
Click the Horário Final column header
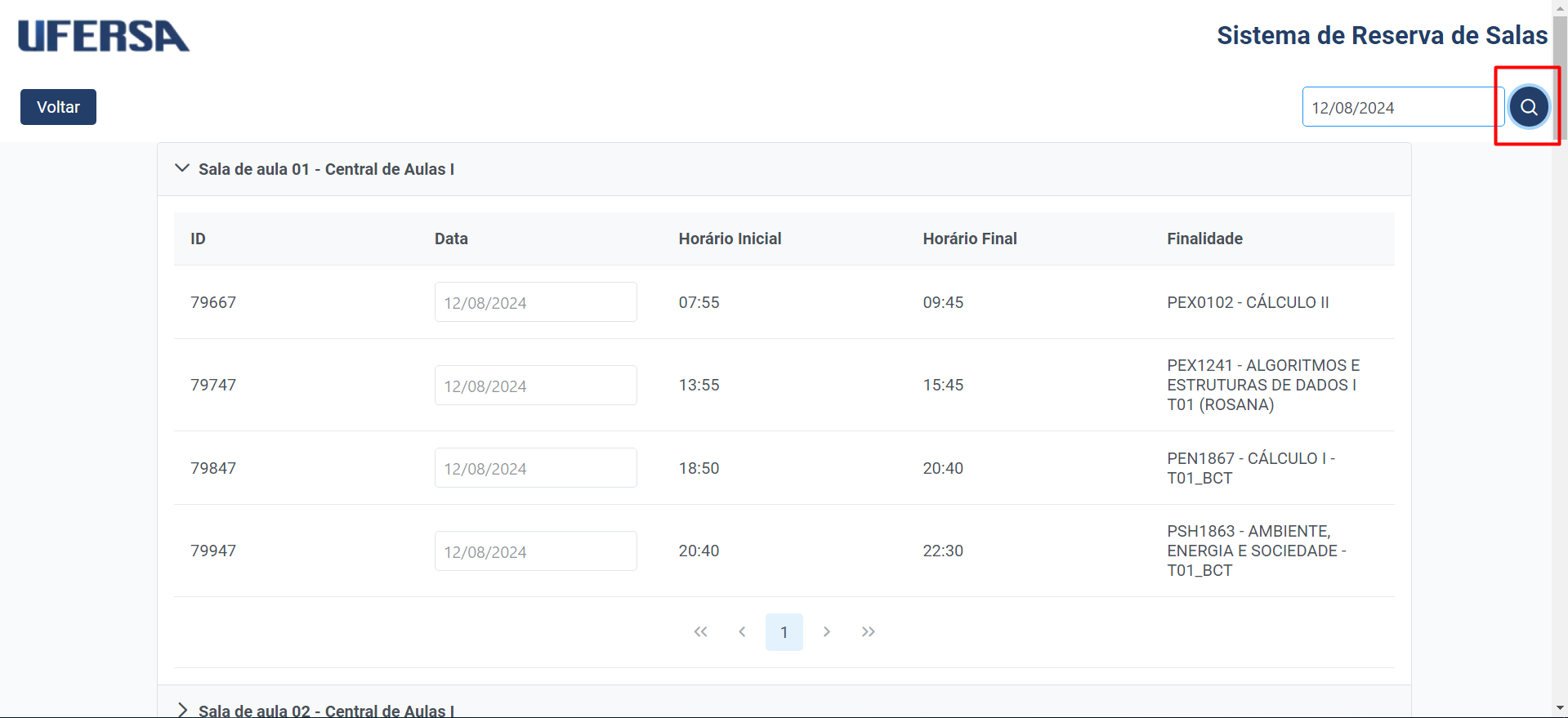coord(970,239)
